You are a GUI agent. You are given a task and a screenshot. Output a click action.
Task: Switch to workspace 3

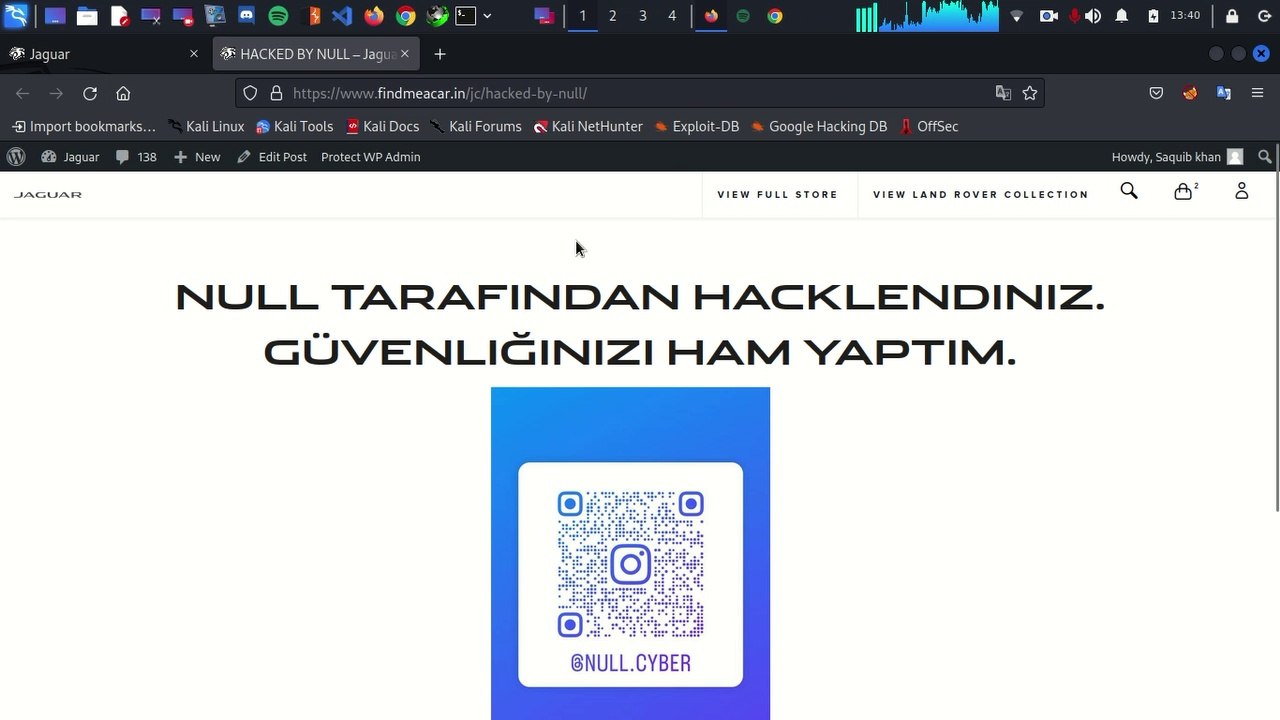[x=642, y=16]
